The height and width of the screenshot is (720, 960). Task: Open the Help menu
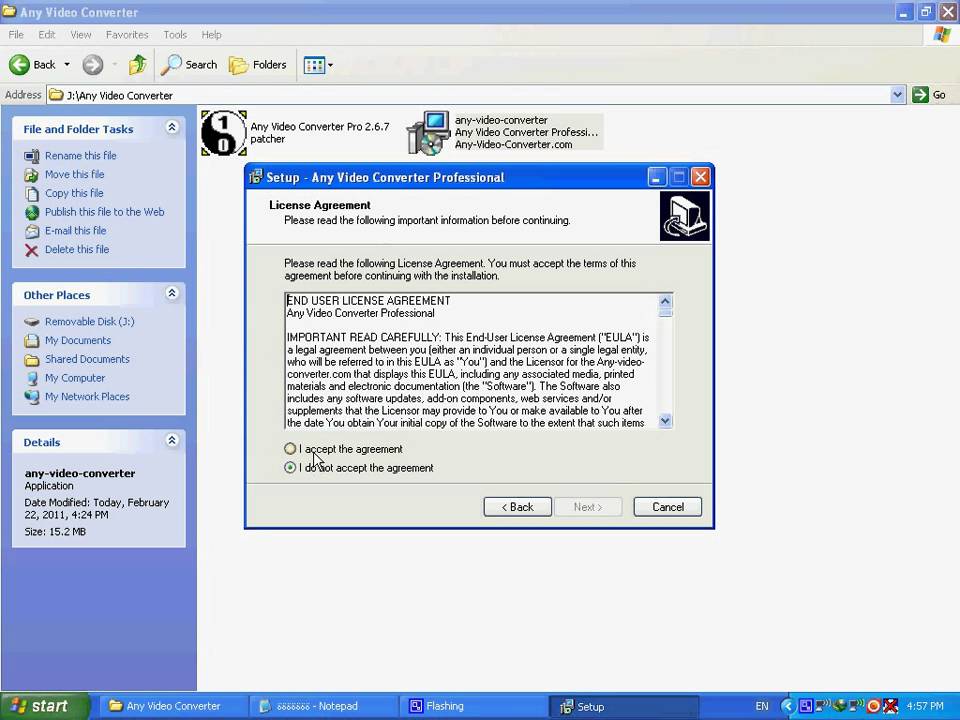pos(211,35)
